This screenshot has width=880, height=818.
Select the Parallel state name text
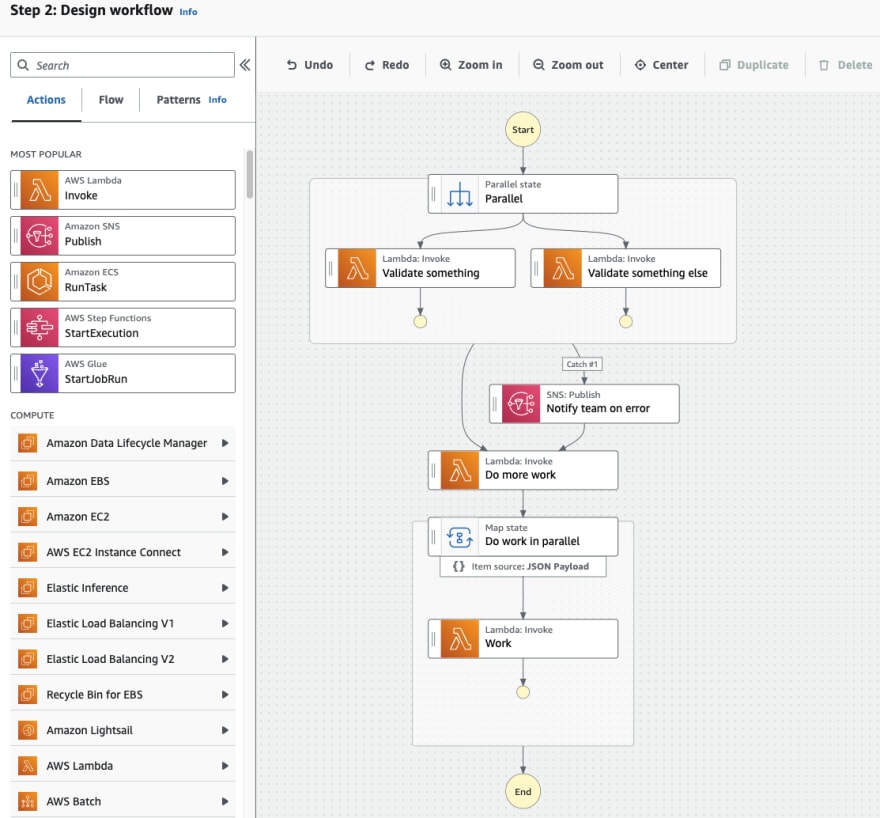[x=503, y=199]
